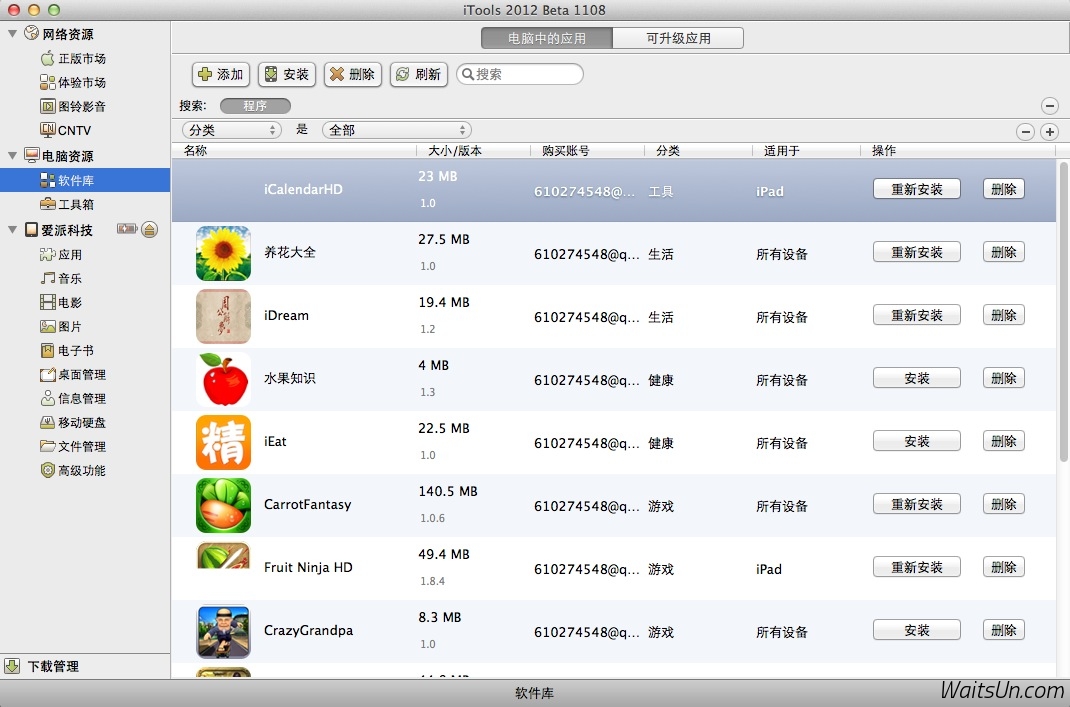This screenshot has height=707, width=1070.
Task: Select the 电脑中的应用 tab
Action: pos(547,39)
